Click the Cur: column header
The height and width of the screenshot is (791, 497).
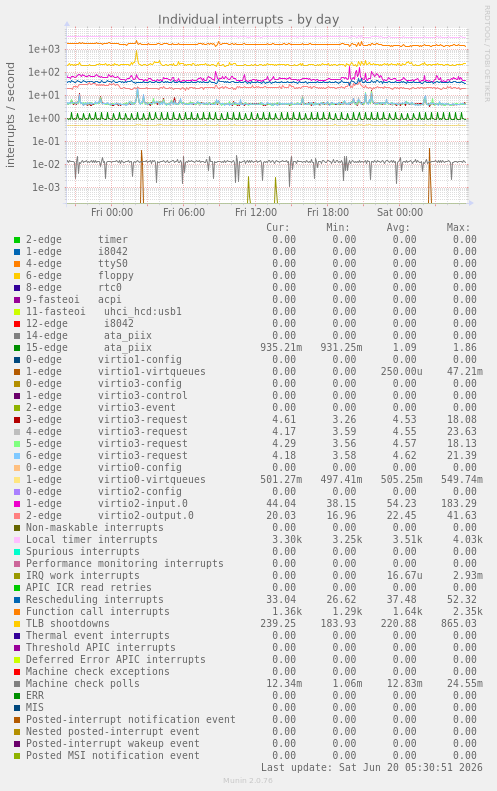tap(278, 228)
